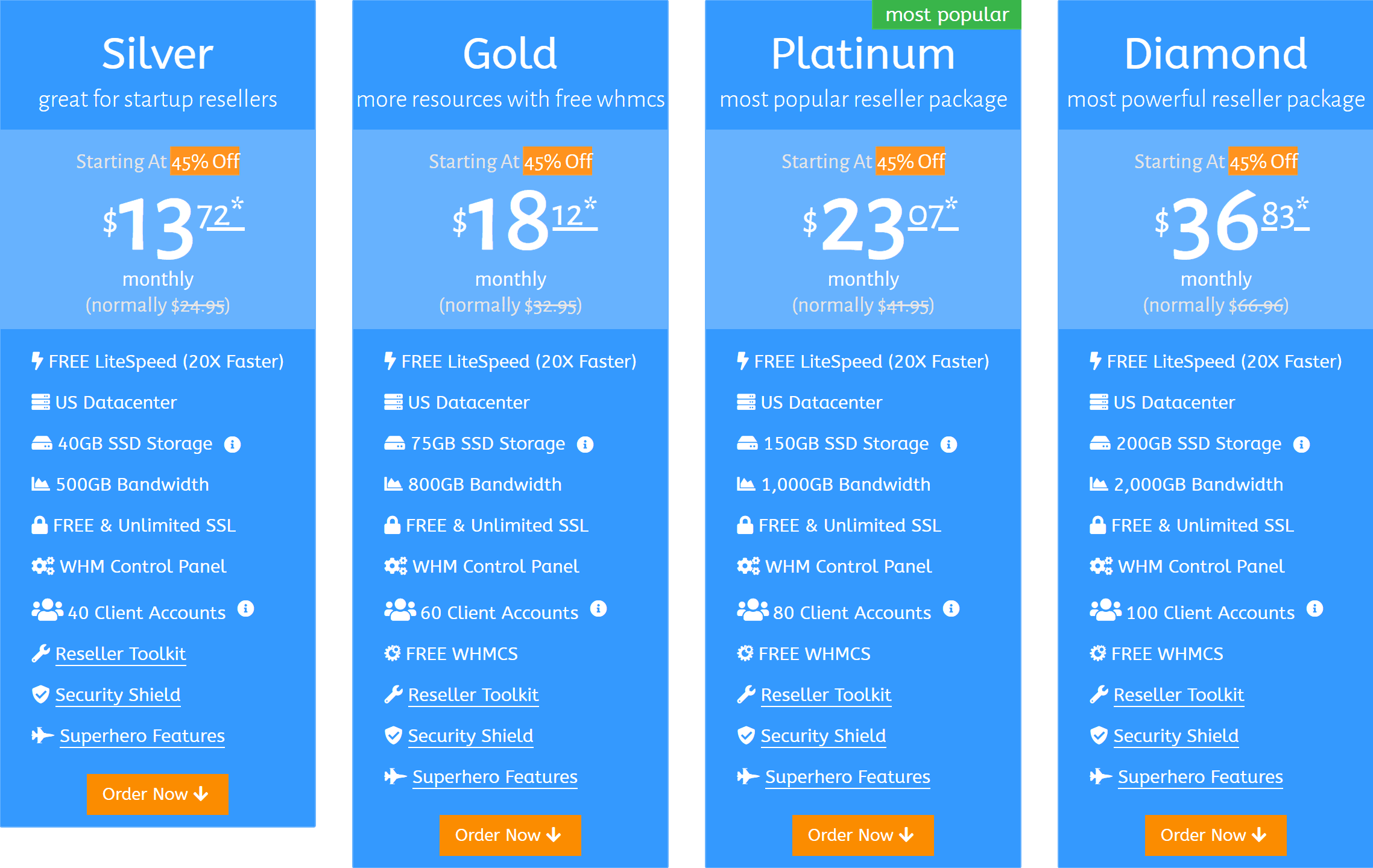
Task: Open Reseller Toolkit link in Diamond plan
Action: 1178,695
